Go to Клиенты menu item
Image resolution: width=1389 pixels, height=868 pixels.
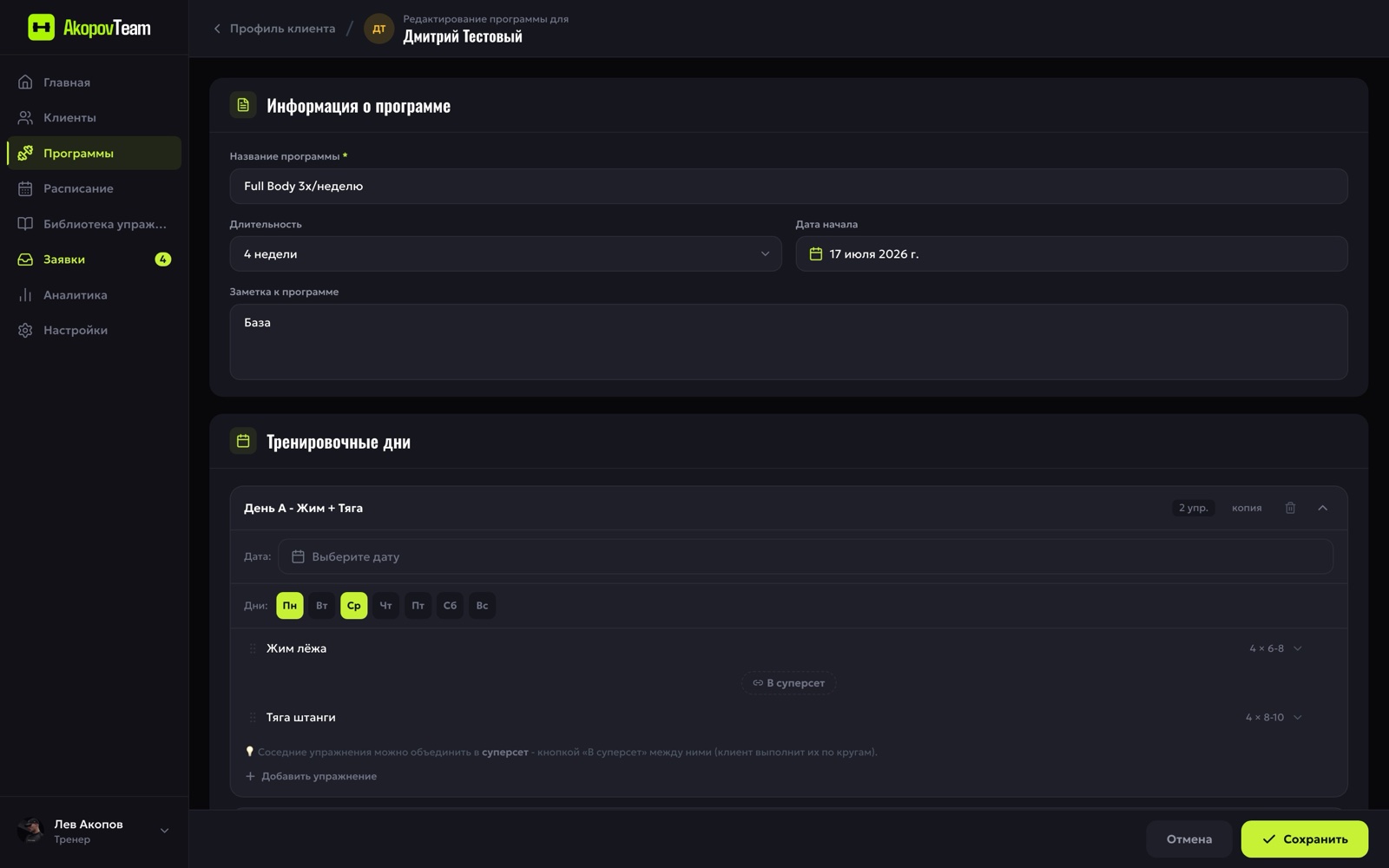[94, 117]
